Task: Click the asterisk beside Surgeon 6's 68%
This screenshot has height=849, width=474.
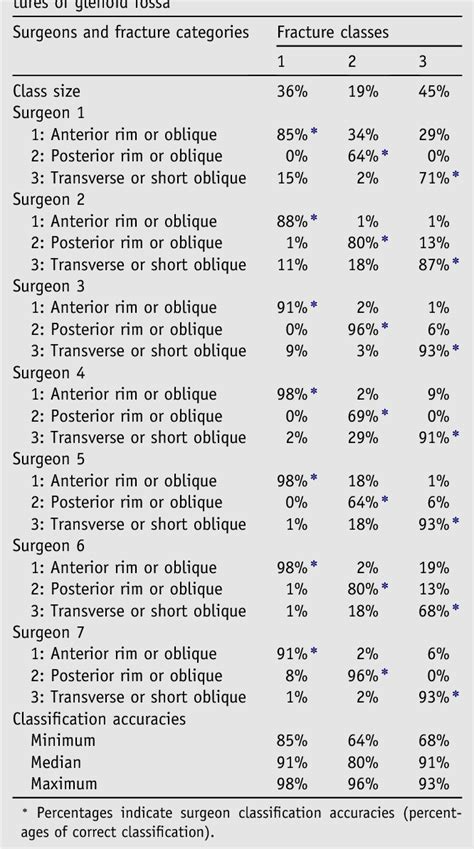Action: pyautogui.click(x=455, y=609)
